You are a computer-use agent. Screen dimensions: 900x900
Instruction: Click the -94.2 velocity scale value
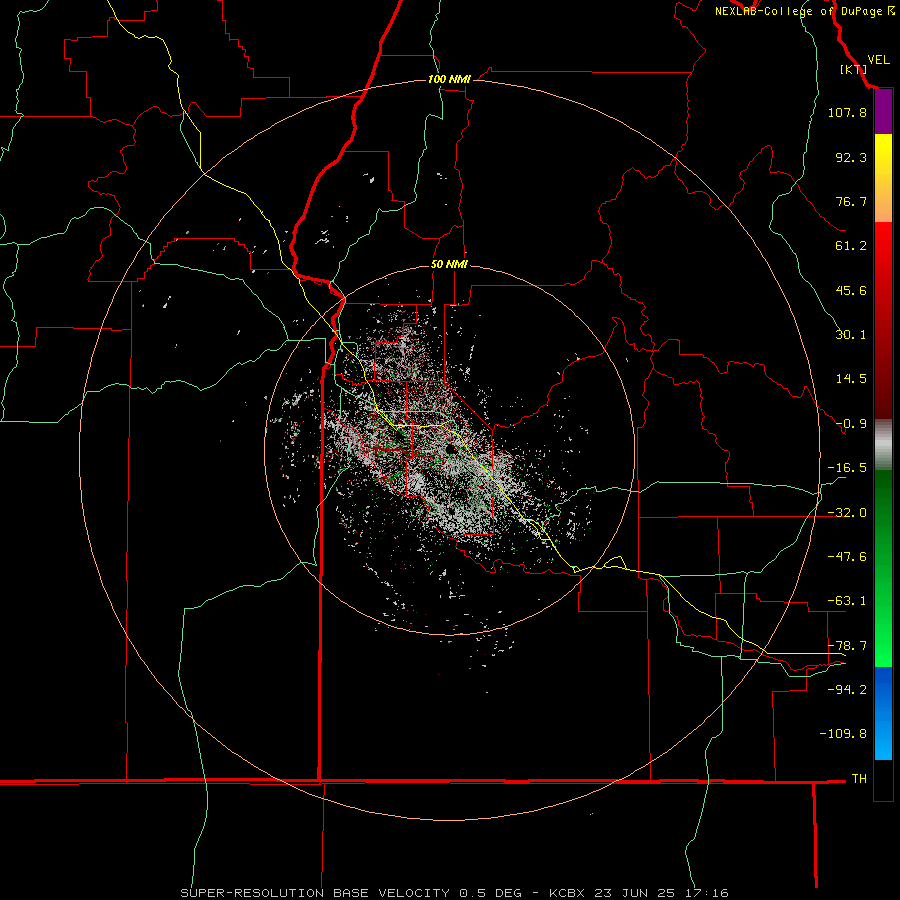coord(847,689)
